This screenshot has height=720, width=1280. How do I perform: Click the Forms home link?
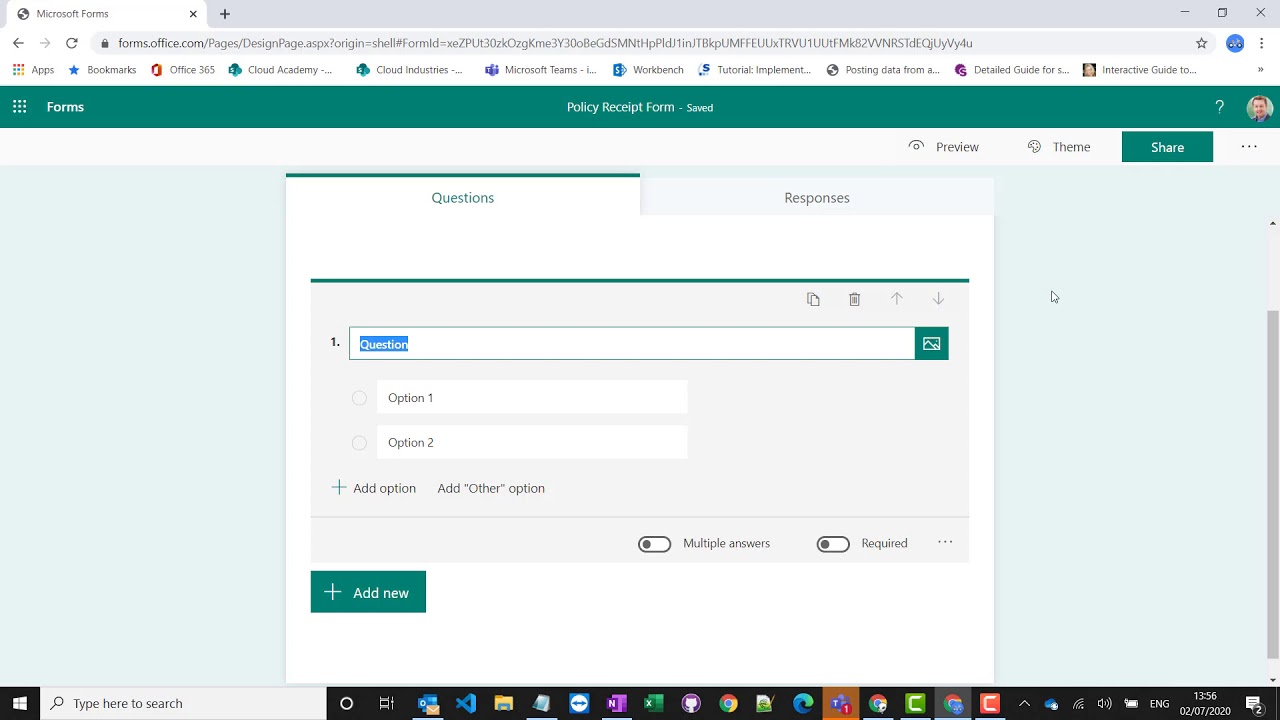point(65,107)
